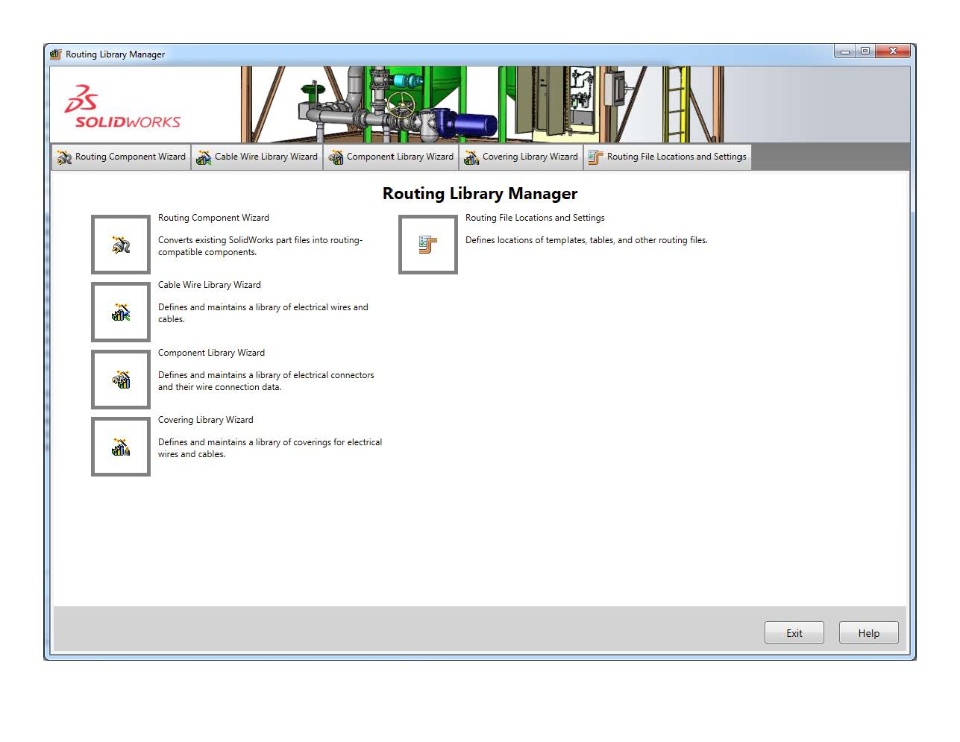Image resolution: width=960 pixels, height=742 pixels.
Task: Click the Routing Library Manager title bar icon
Action: pyautogui.click(x=56, y=54)
